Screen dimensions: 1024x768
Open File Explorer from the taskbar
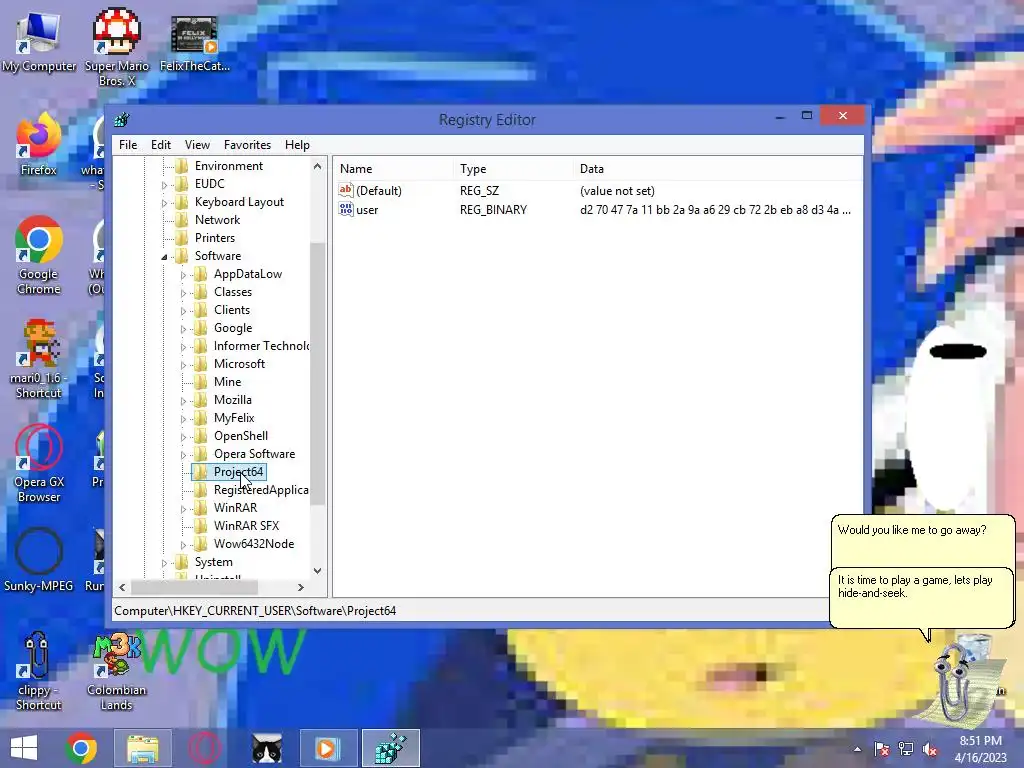[x=143, y=748]
